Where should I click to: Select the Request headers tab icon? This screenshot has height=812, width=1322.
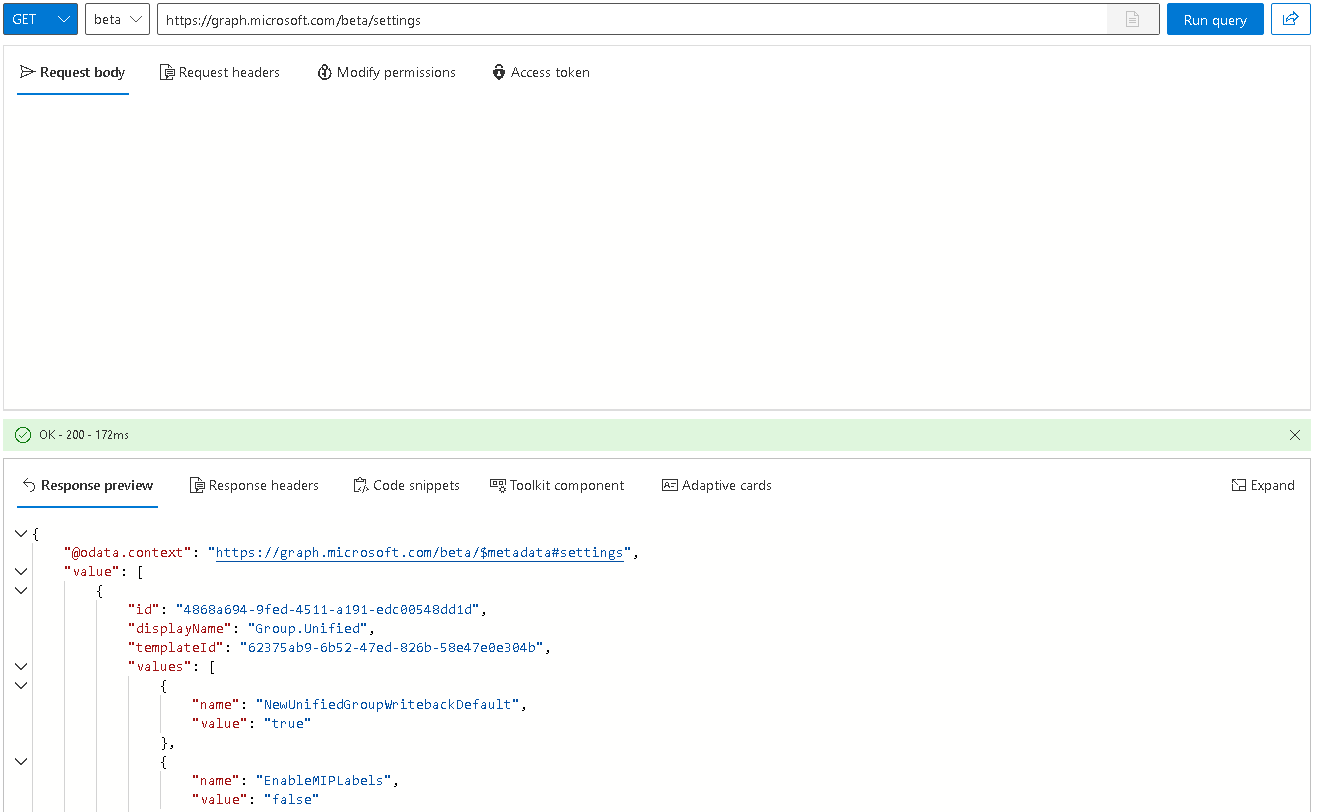click(x=166, y=72)
